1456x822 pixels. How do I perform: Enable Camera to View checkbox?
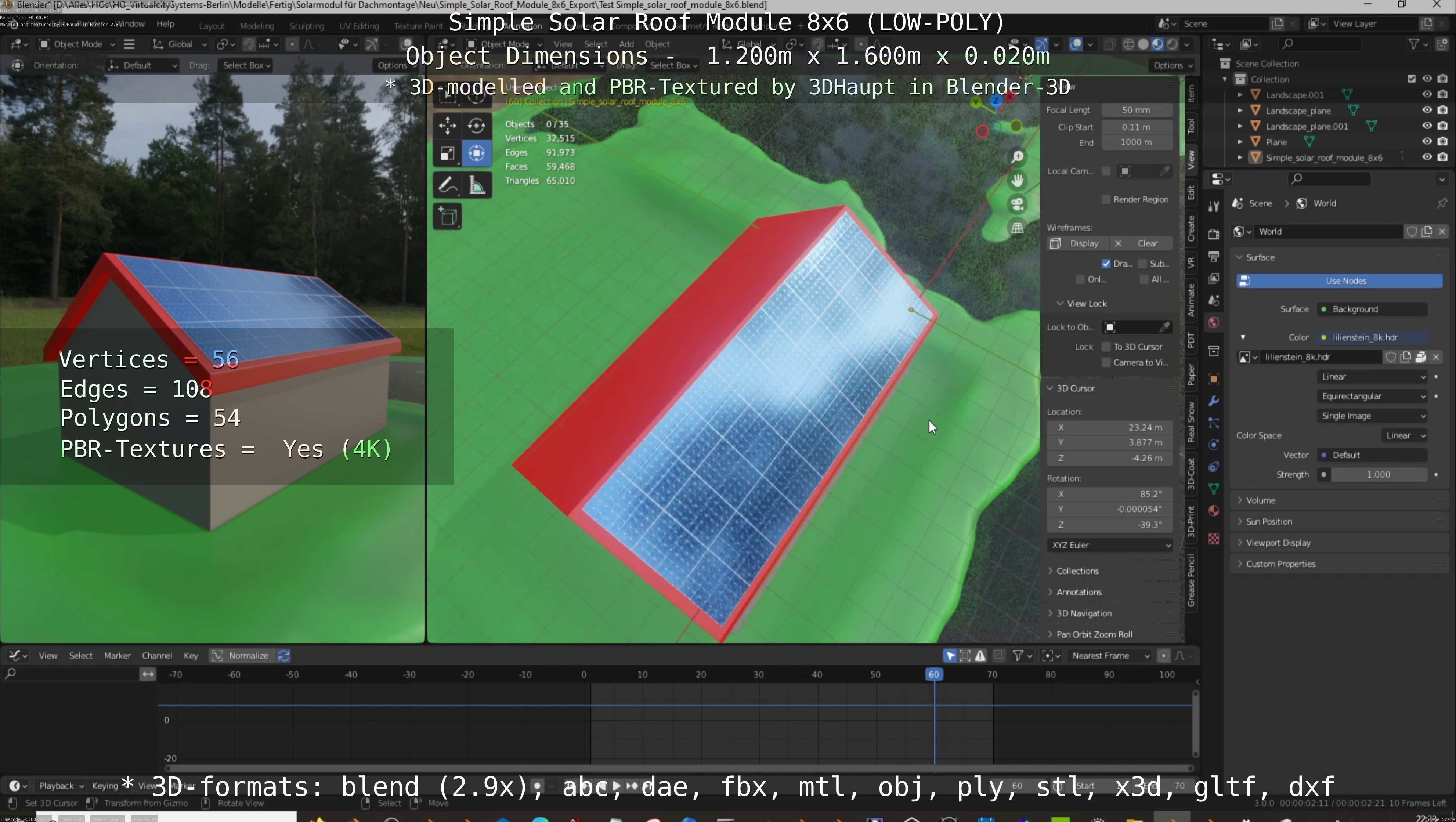1106,363
